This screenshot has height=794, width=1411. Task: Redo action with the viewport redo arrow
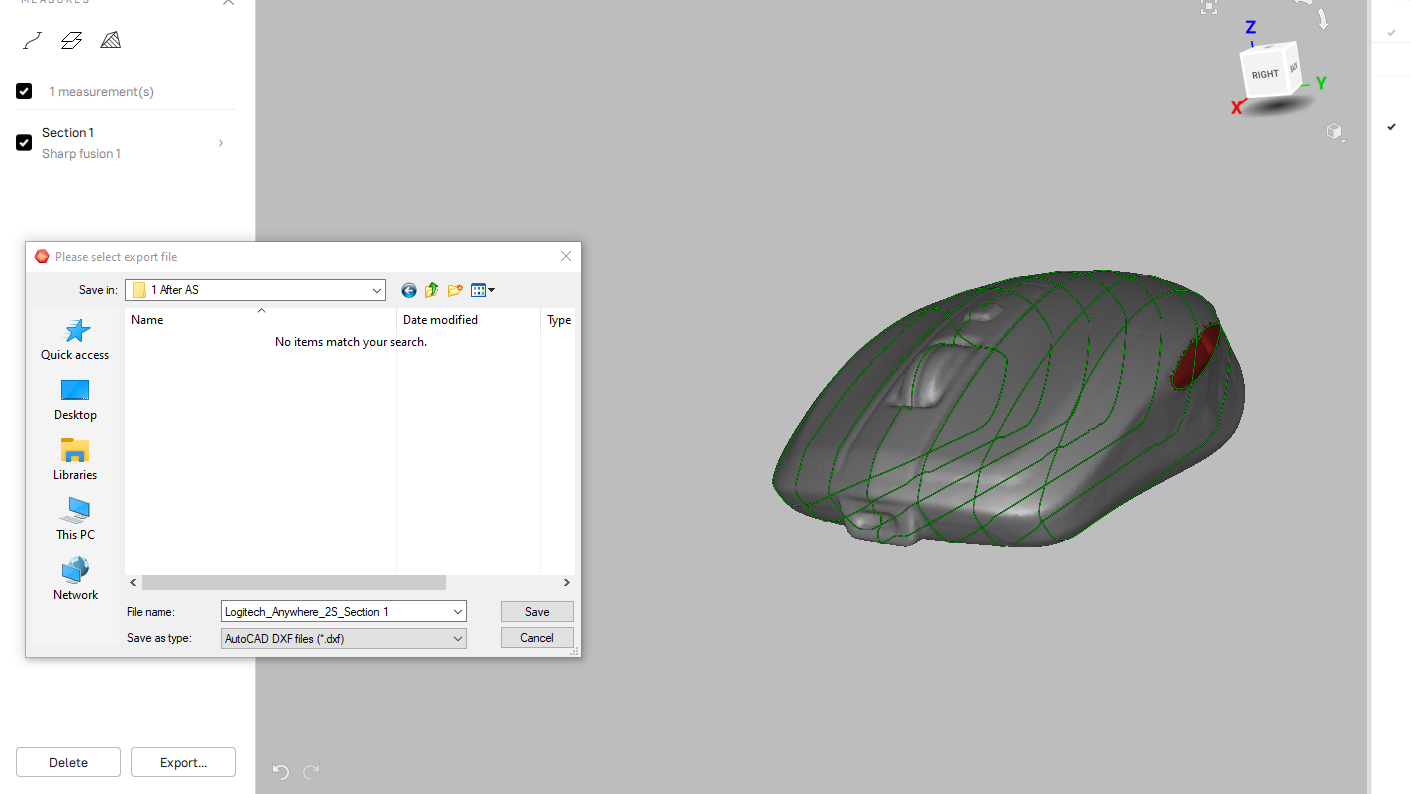coord(311,771)
